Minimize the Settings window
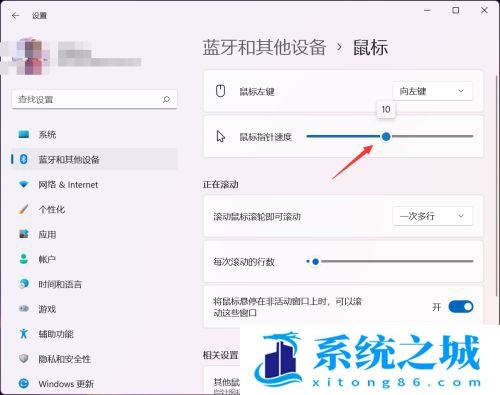Viewport: 500px width, 395px height. [427, 11]
